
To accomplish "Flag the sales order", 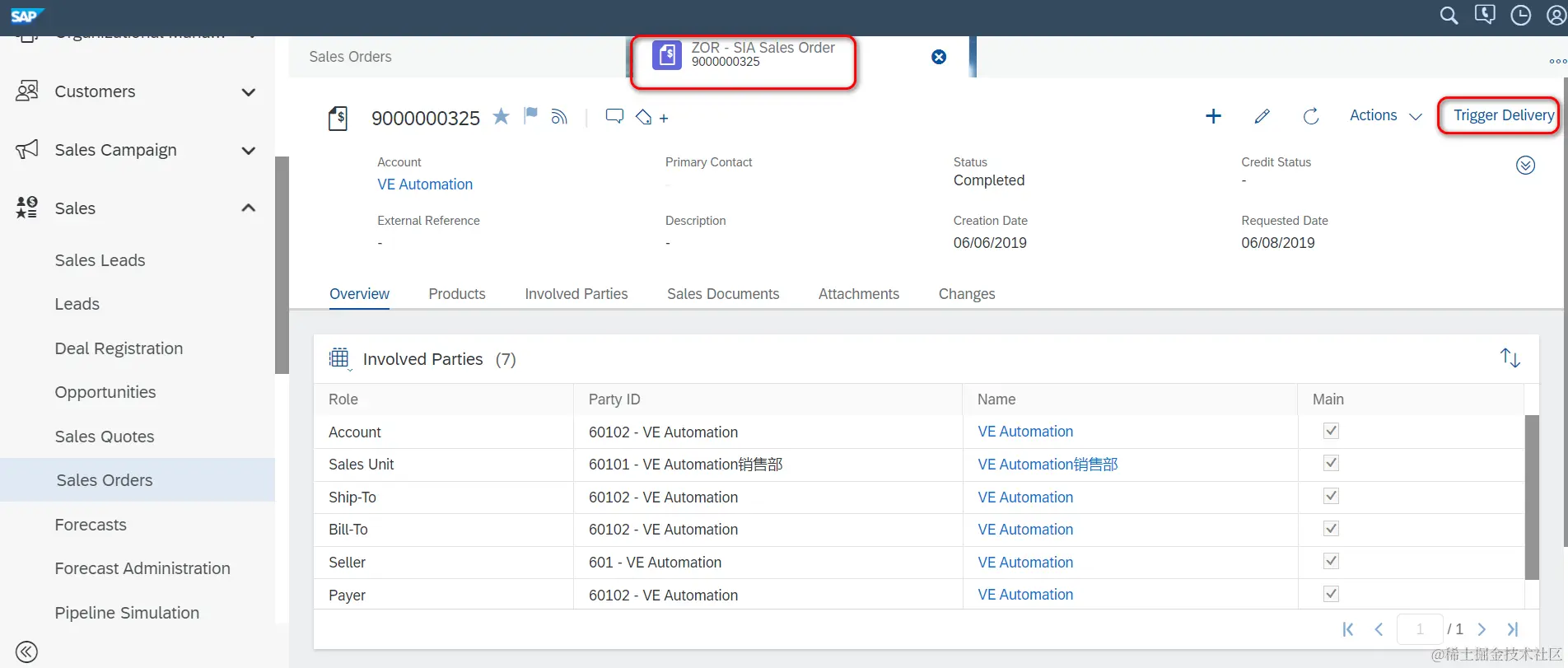I will (x=530, y=115).
